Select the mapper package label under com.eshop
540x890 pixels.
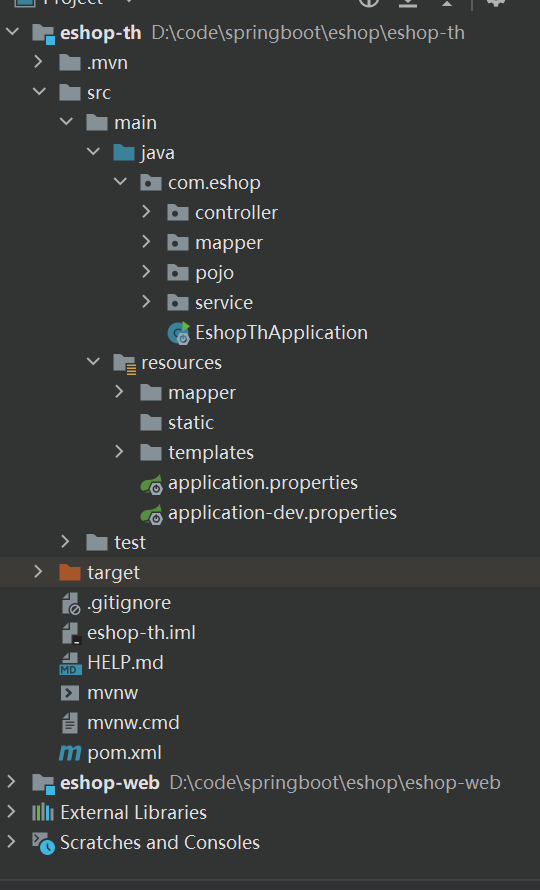(x=229, y=243)
